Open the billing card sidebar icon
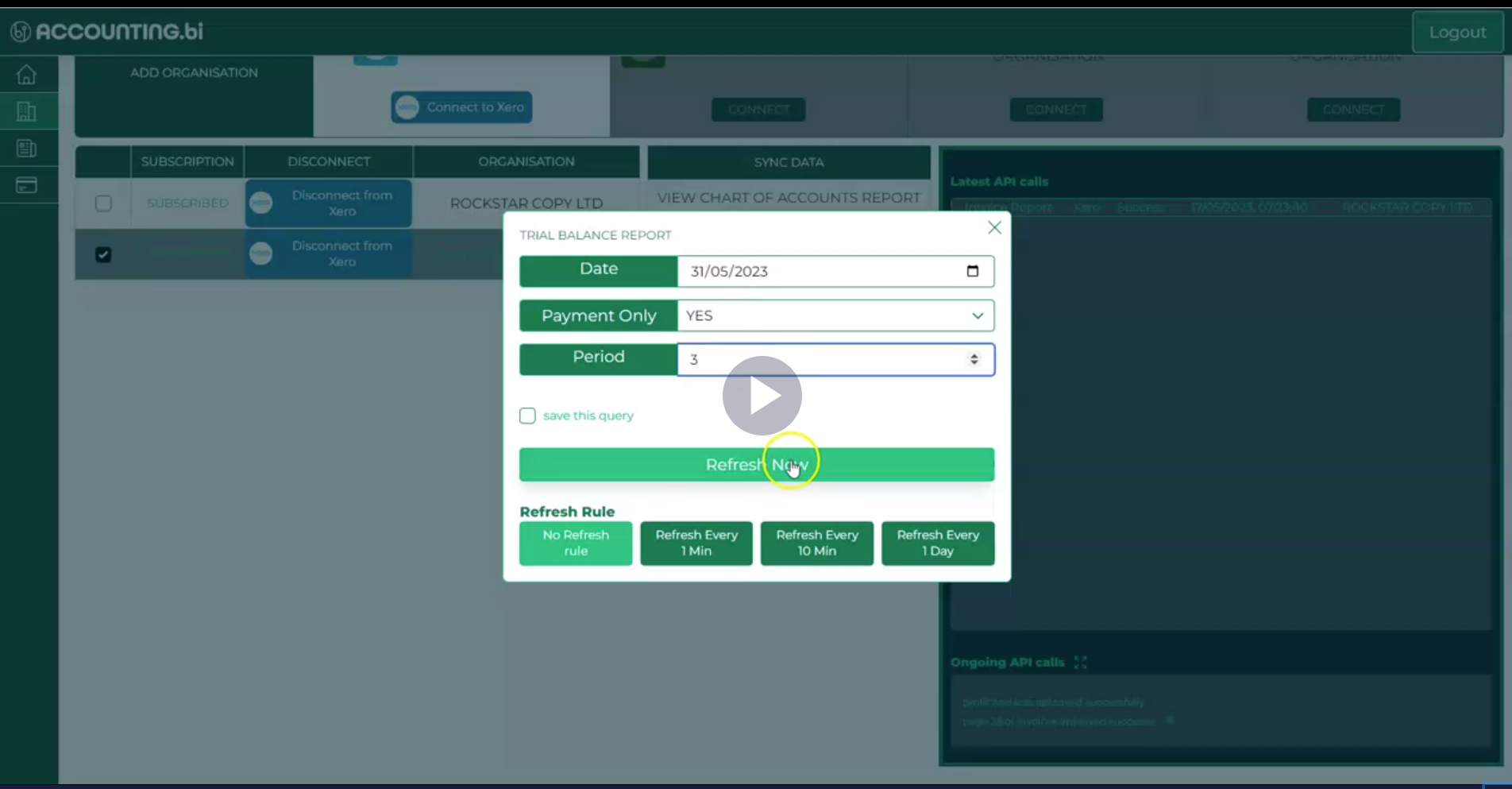This screenshot has width=1512, height=789. (26, 186)
